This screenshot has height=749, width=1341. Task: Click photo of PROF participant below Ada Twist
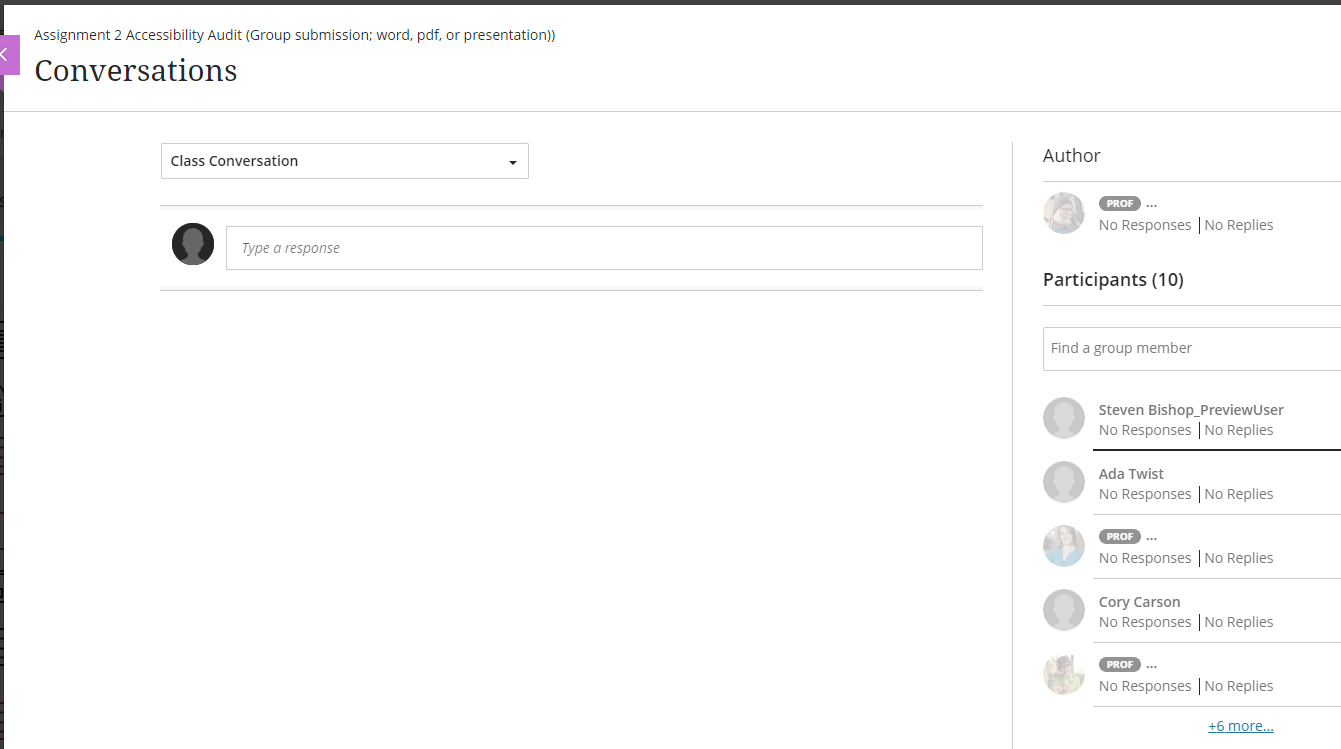coord(1064,546)
